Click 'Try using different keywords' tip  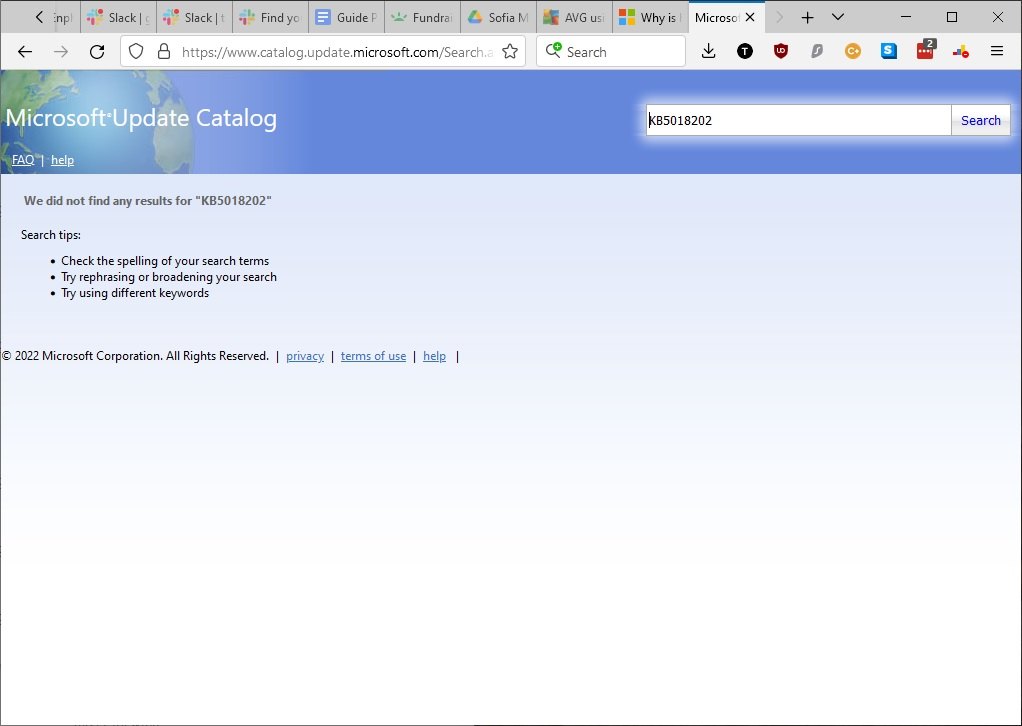pyautogui.click(x=135, y=293)
